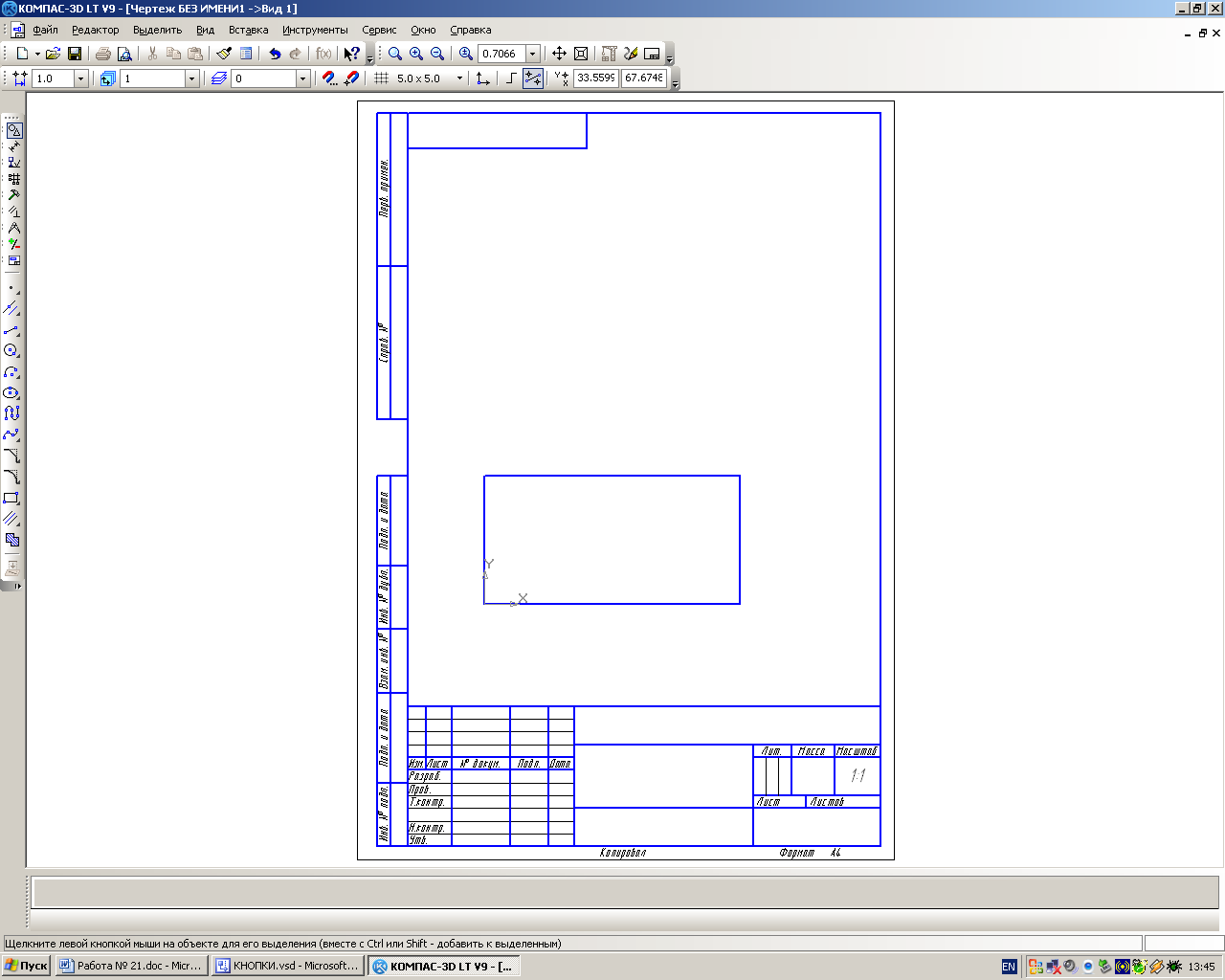The width and height of the screenshot is (1225, 980).
Task: Select the Ellipse tool
Action: pos(12,393)
